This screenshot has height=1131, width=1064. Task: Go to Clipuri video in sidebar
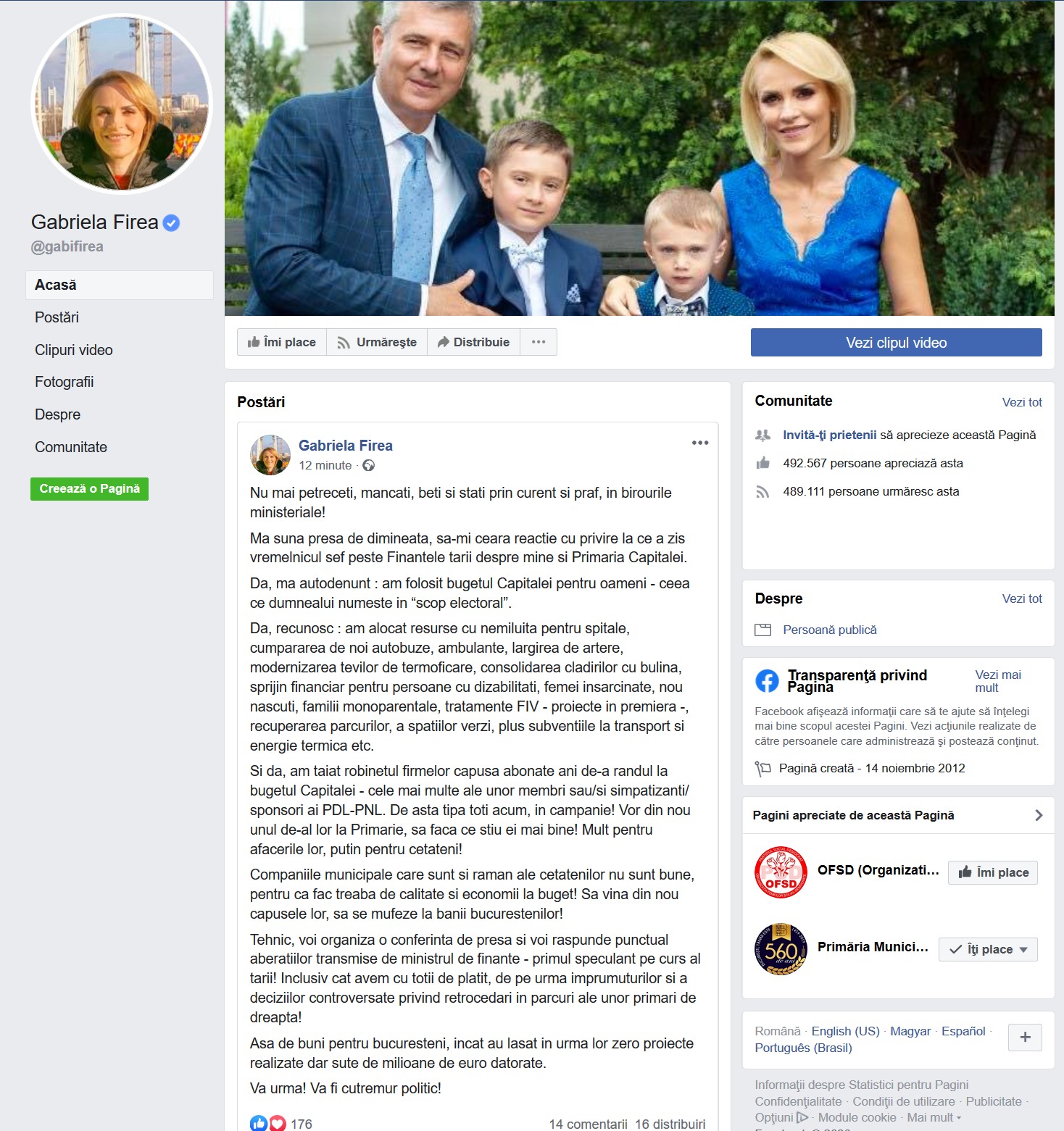tap(74, 350)
